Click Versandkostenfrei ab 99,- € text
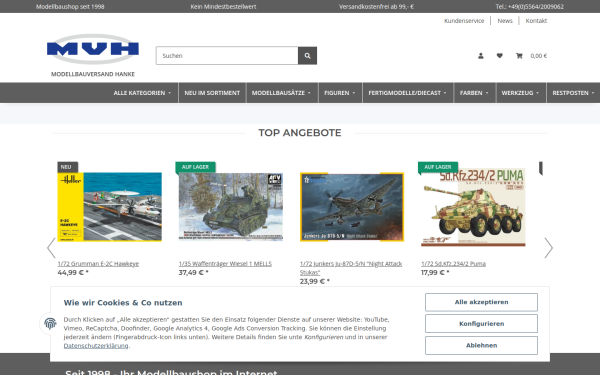600x375 pixels. (x=376, y=7)
